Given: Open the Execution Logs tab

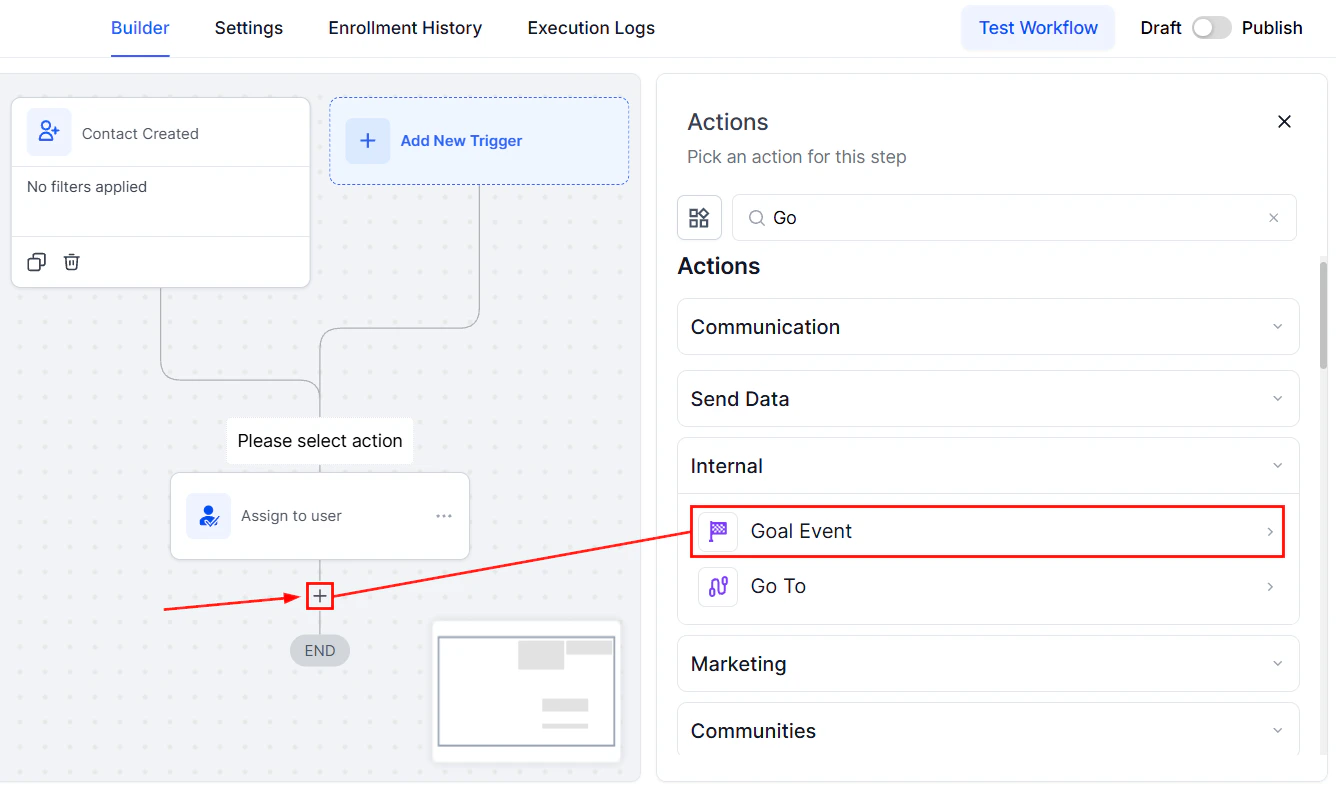Looking at the screenshot, I should tap(590, 28).
